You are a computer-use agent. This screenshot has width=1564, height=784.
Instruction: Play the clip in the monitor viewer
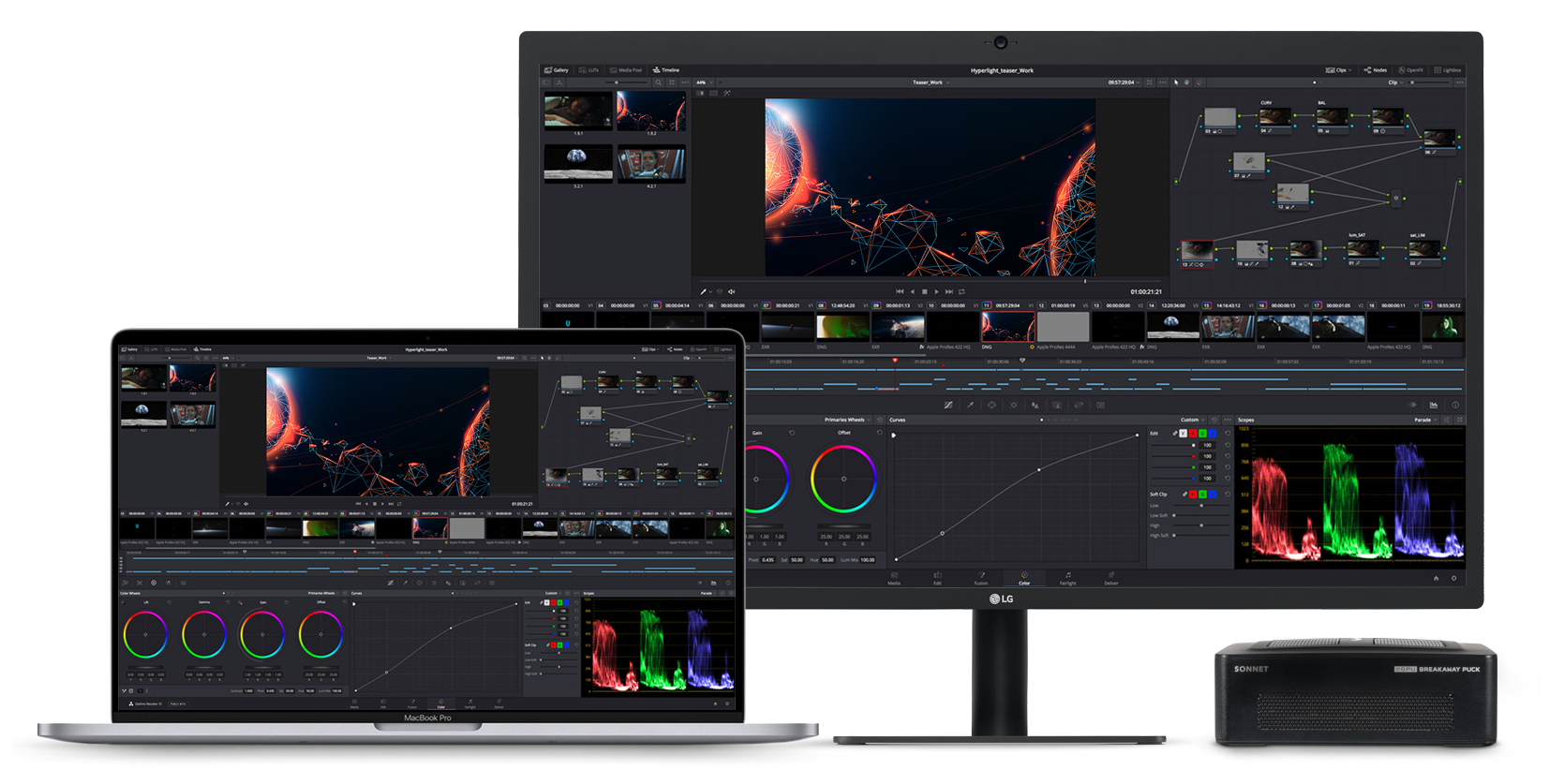point(936,291)
